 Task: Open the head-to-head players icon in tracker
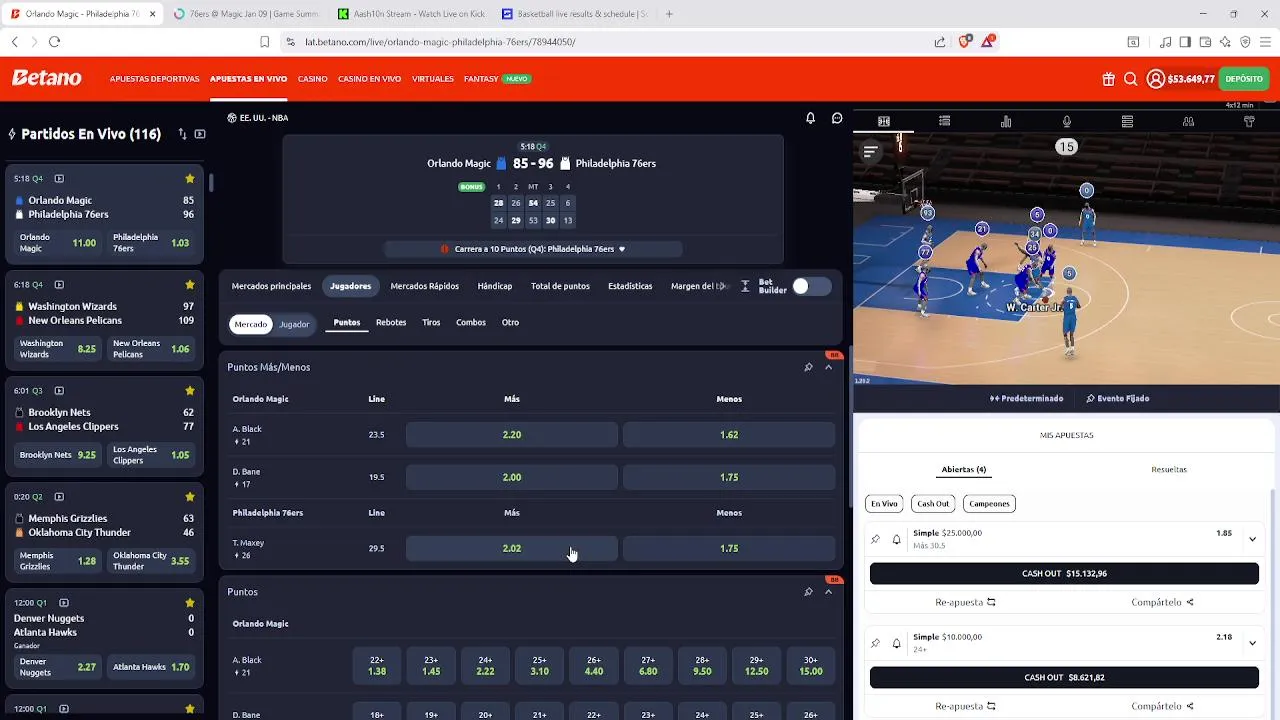(1188, 121)
